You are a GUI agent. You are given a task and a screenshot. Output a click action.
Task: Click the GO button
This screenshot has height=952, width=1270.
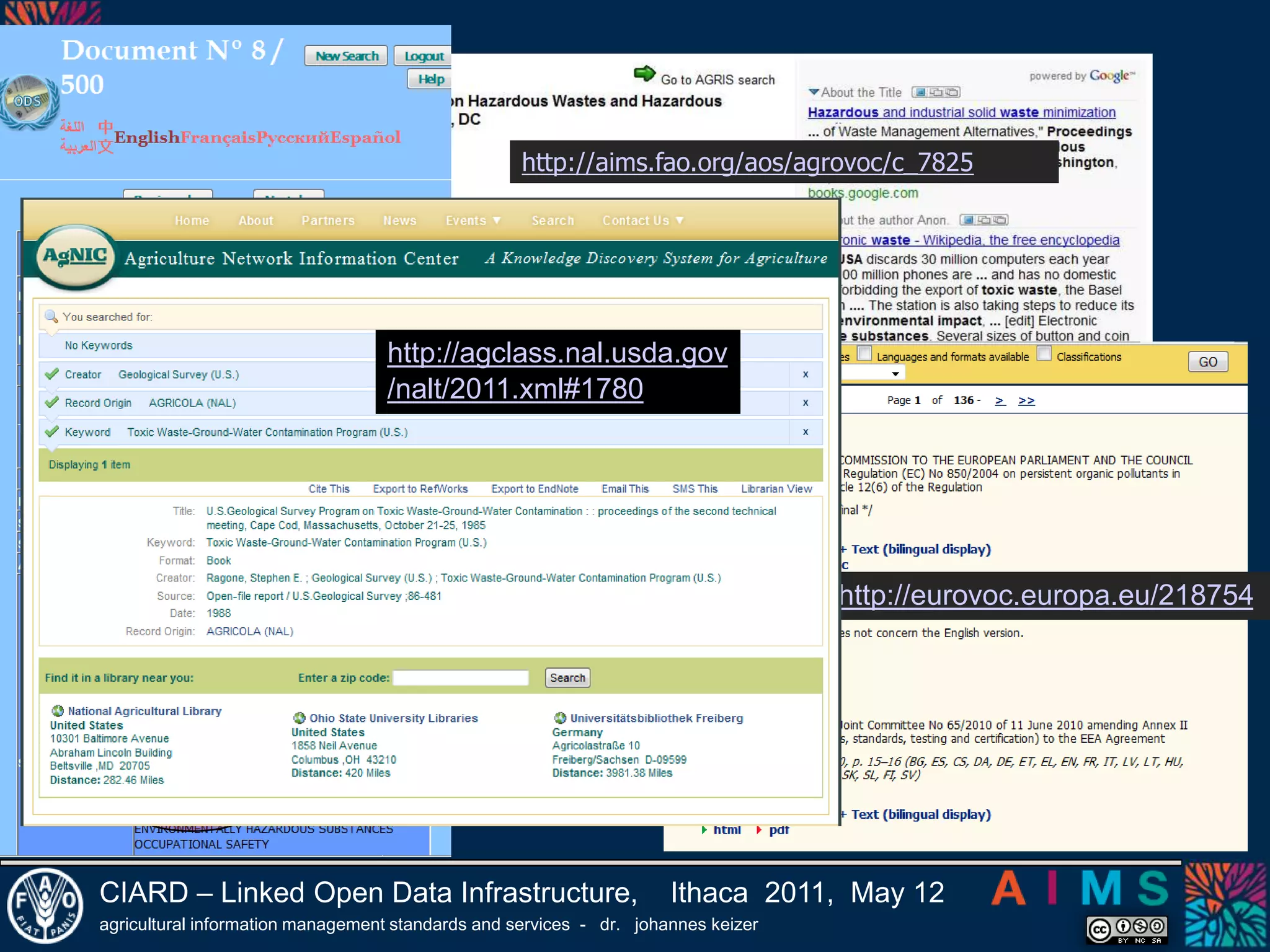point(1208,362)
